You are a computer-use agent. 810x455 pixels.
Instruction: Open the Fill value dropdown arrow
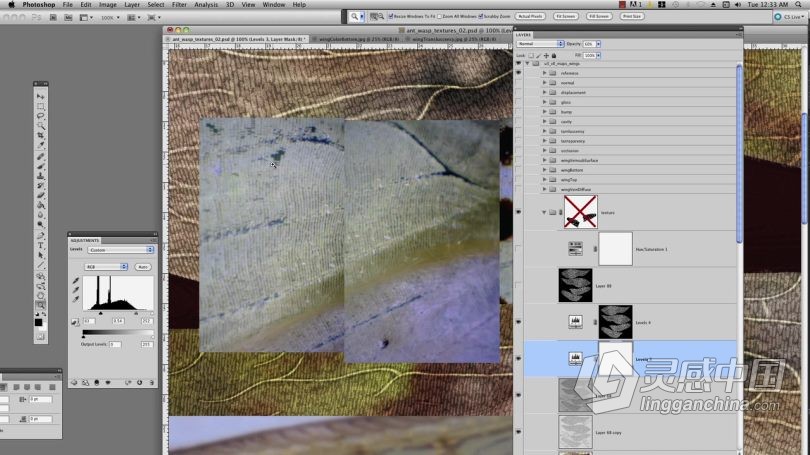point(598,55)
